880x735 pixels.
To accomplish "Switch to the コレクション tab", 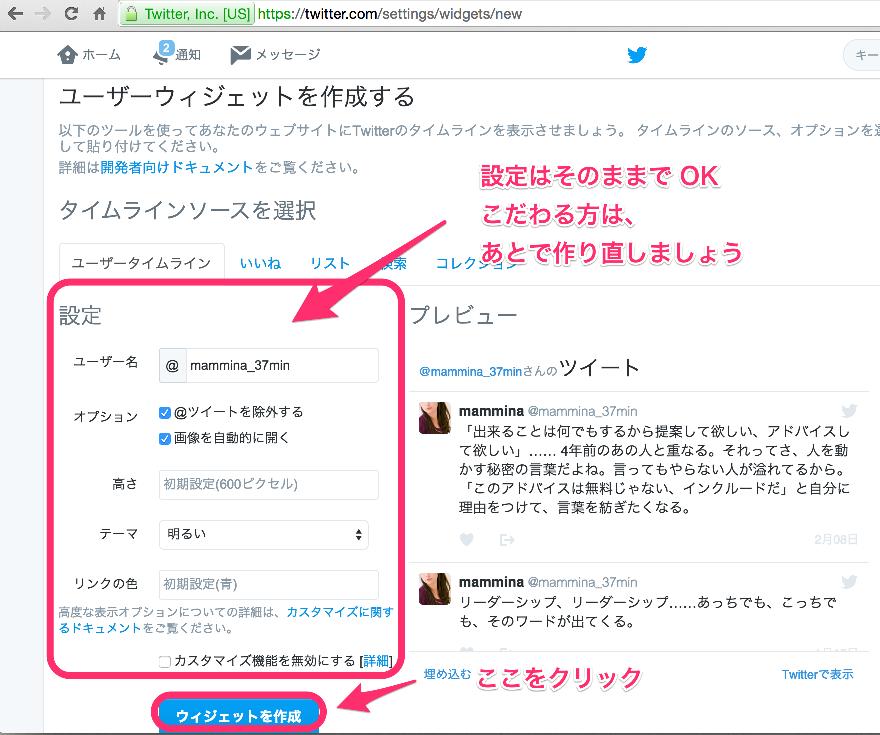I will click(x=475, y=263).
